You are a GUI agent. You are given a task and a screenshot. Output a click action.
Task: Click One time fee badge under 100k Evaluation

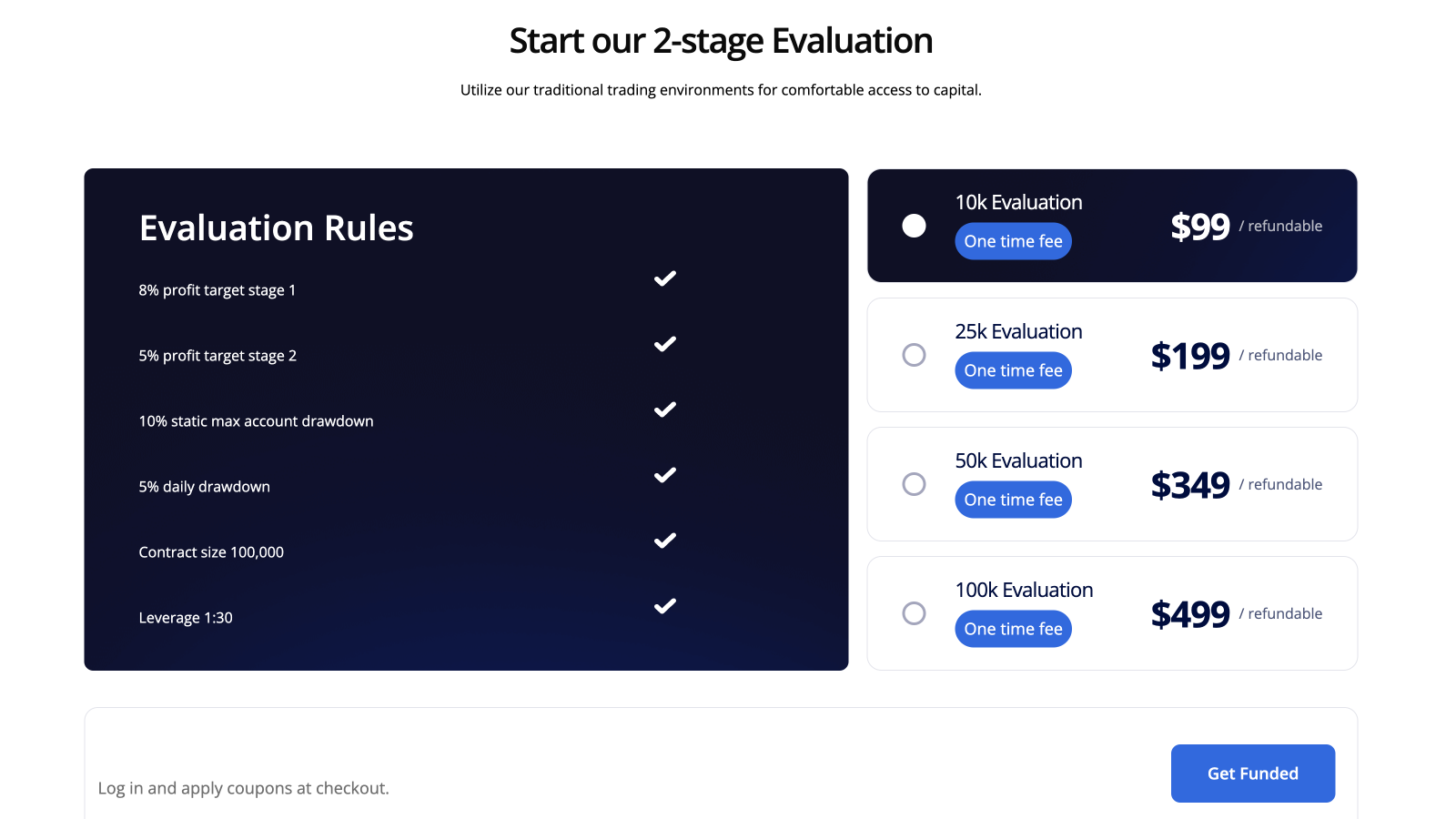[1013, 629]
